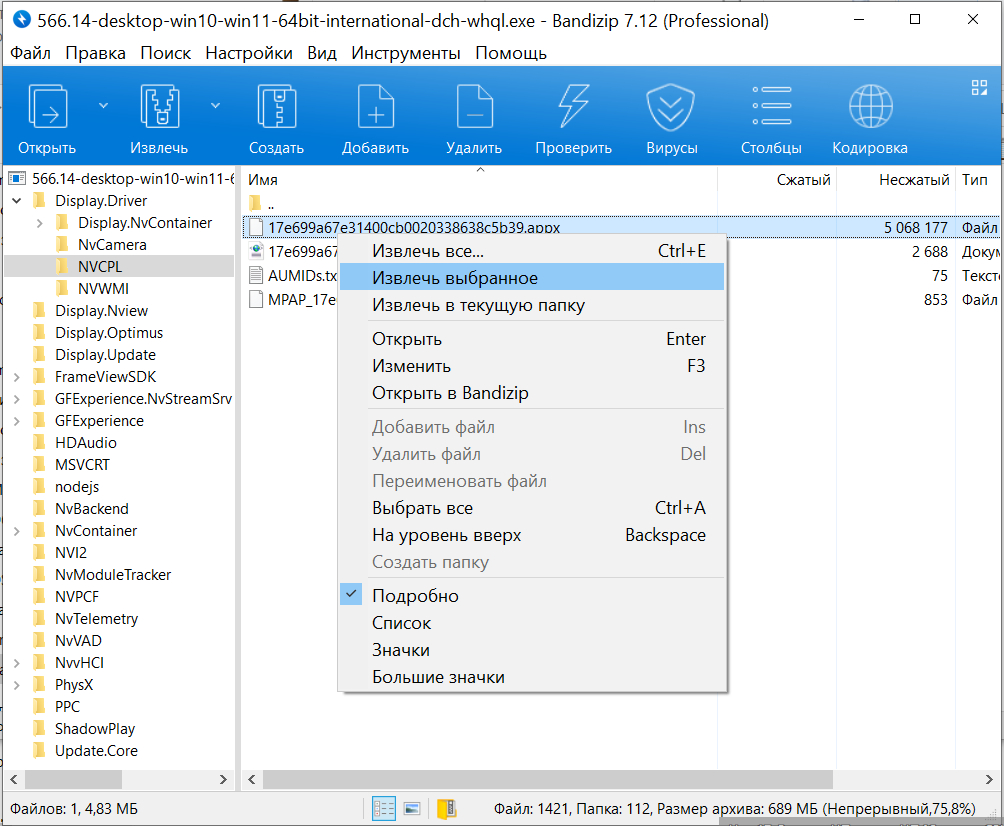The width and height of the screenshot is (1004, 826).
Task: Open the Файл menu
Action: click(x=30, y=53)
